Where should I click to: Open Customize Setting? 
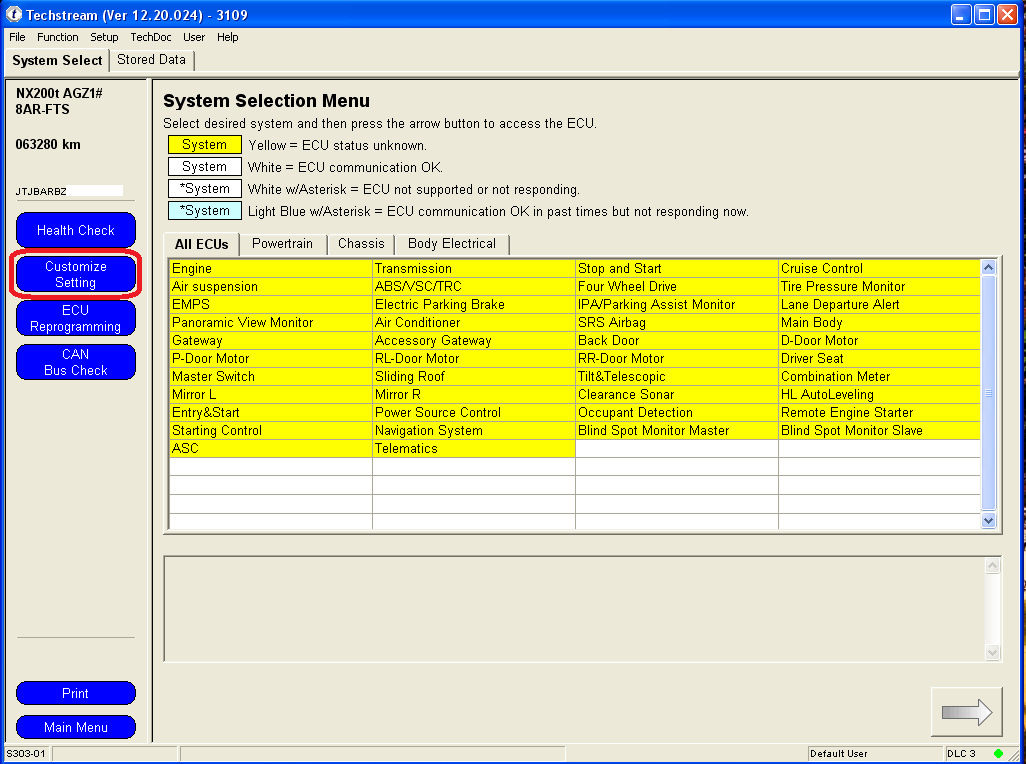76,274
